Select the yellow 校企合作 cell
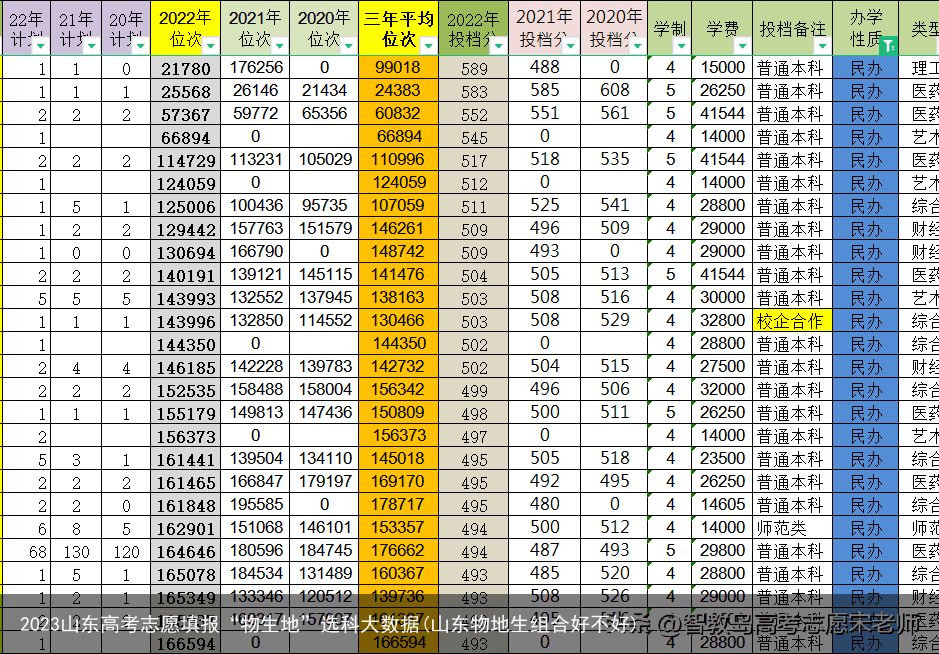939x654 pixels. [789, 321]
